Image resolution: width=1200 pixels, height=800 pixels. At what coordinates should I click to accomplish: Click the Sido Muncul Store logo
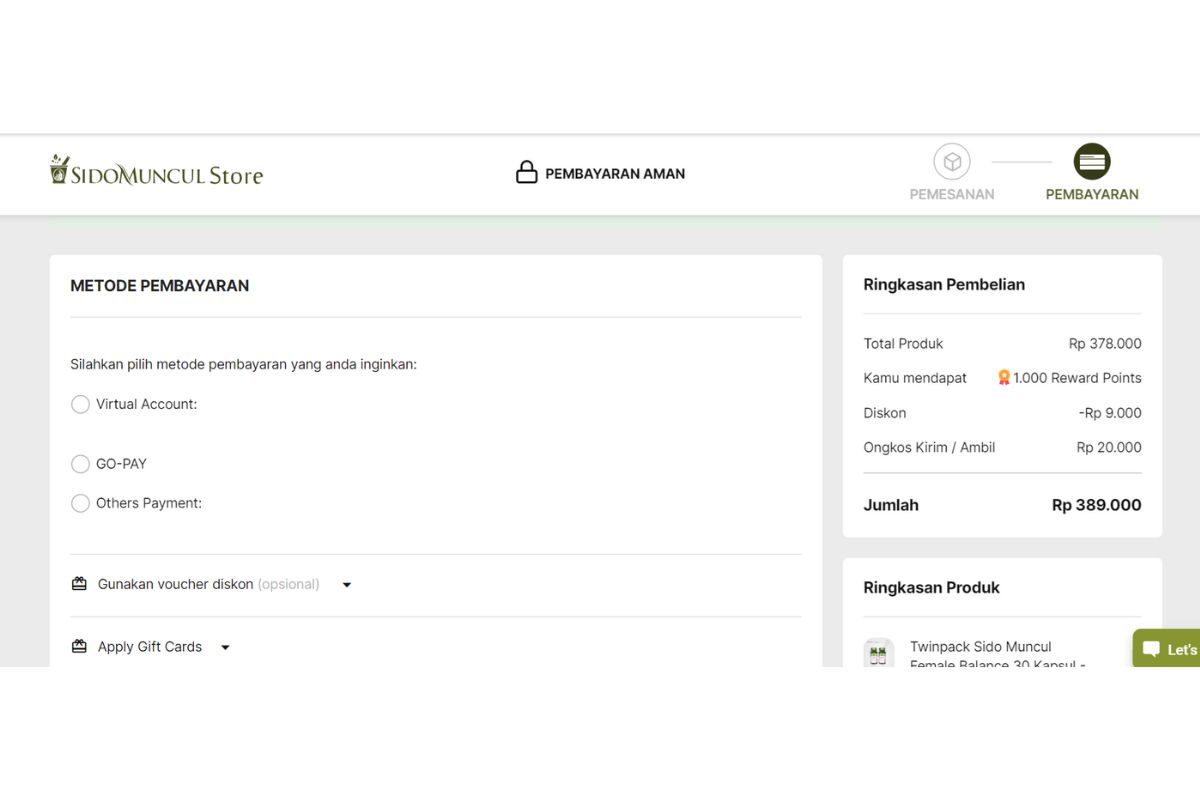coord(156,172)
